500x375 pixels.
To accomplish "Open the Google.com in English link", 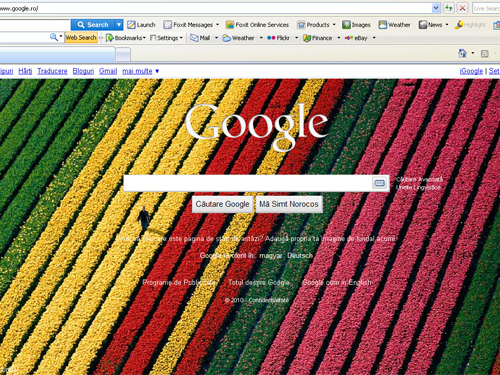I will tap(336, 282).
